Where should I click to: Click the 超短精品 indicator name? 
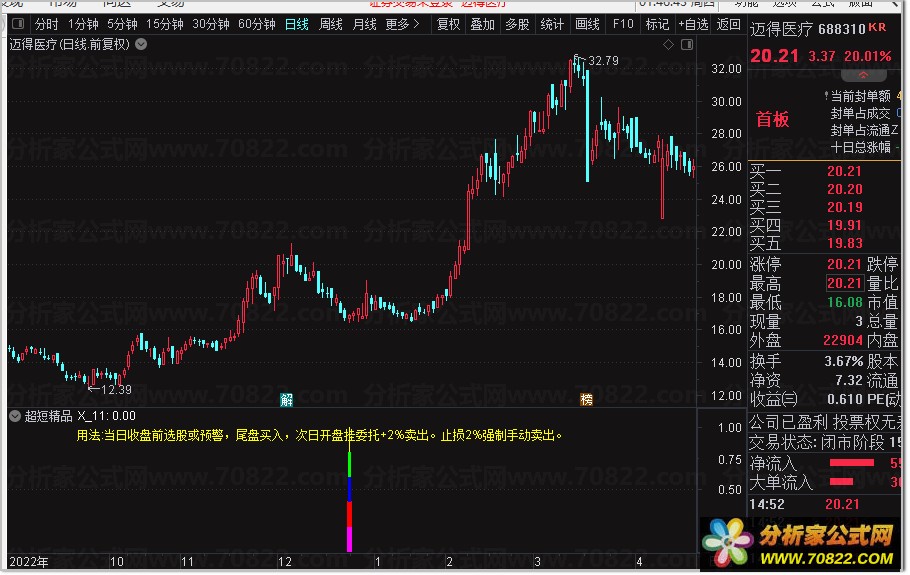tap(48, 416)
